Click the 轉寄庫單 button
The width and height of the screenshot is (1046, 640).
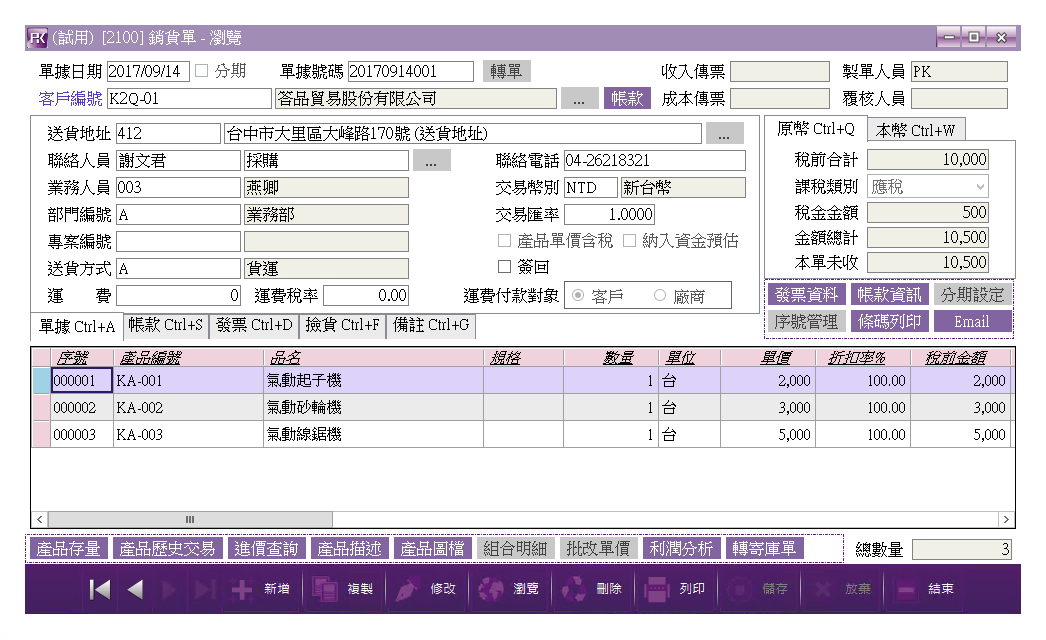pyautogui.click(x=764, y=549)
